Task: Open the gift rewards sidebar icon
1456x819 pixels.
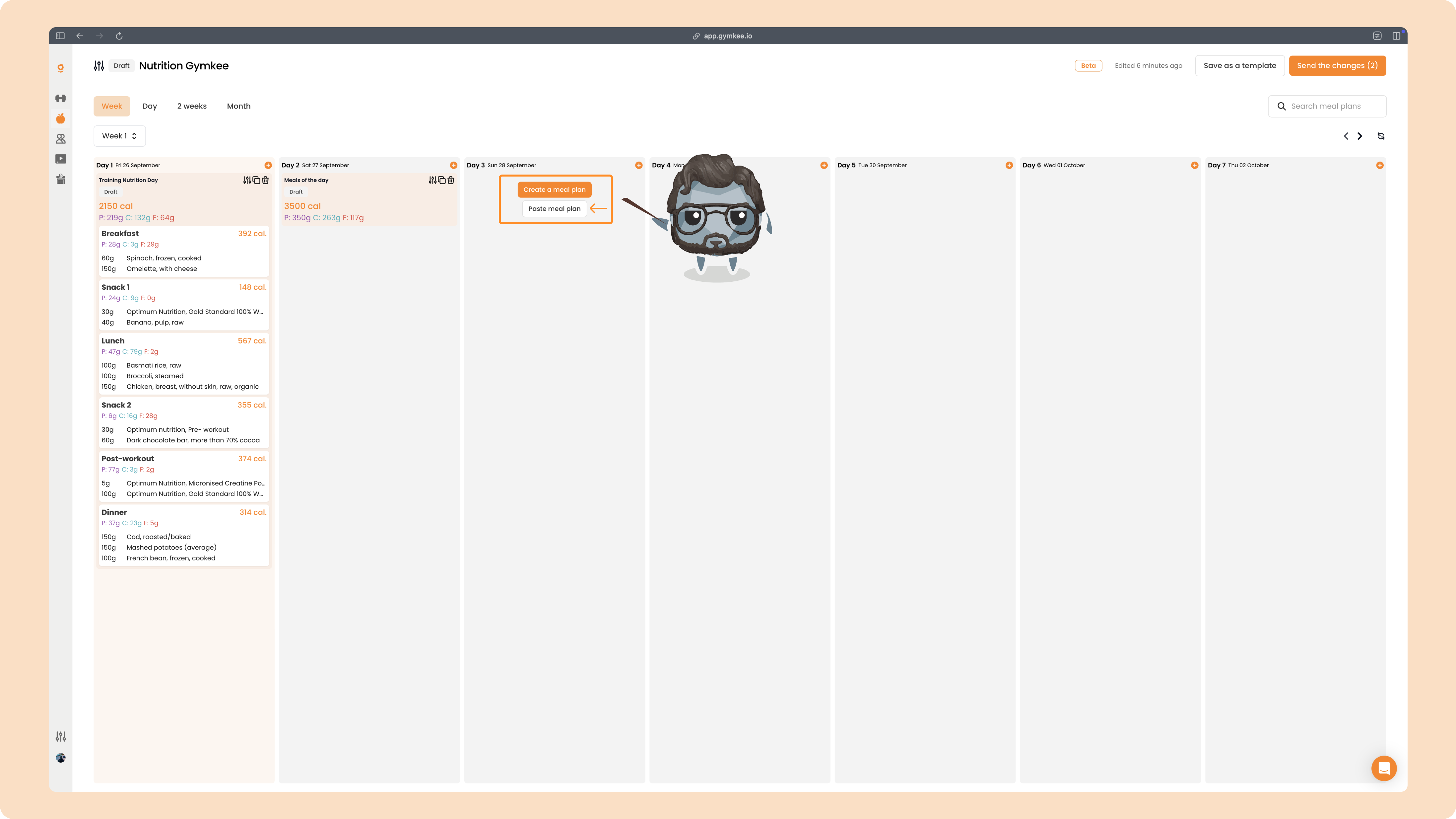Action: click(60, 179)
